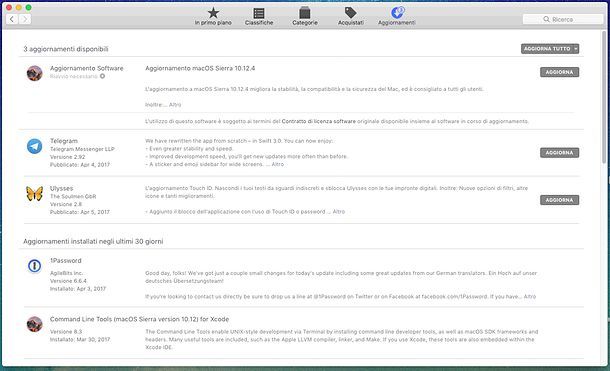Click the '3 aggiornamenti disponibili' heading
This screenshot has height=371, width=610.
(66, 49)
